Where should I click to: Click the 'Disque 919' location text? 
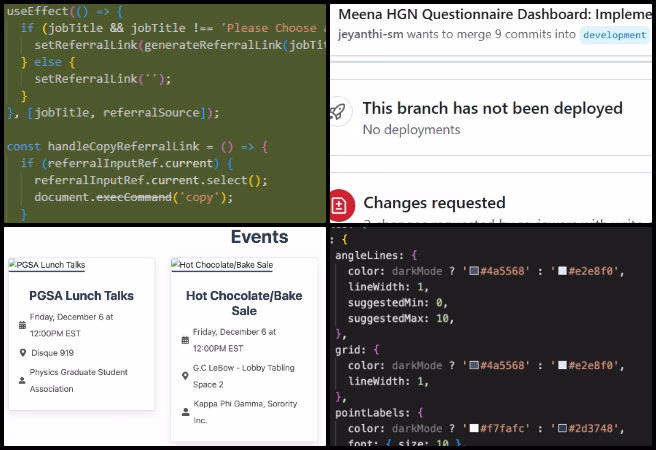click(52, 353)
